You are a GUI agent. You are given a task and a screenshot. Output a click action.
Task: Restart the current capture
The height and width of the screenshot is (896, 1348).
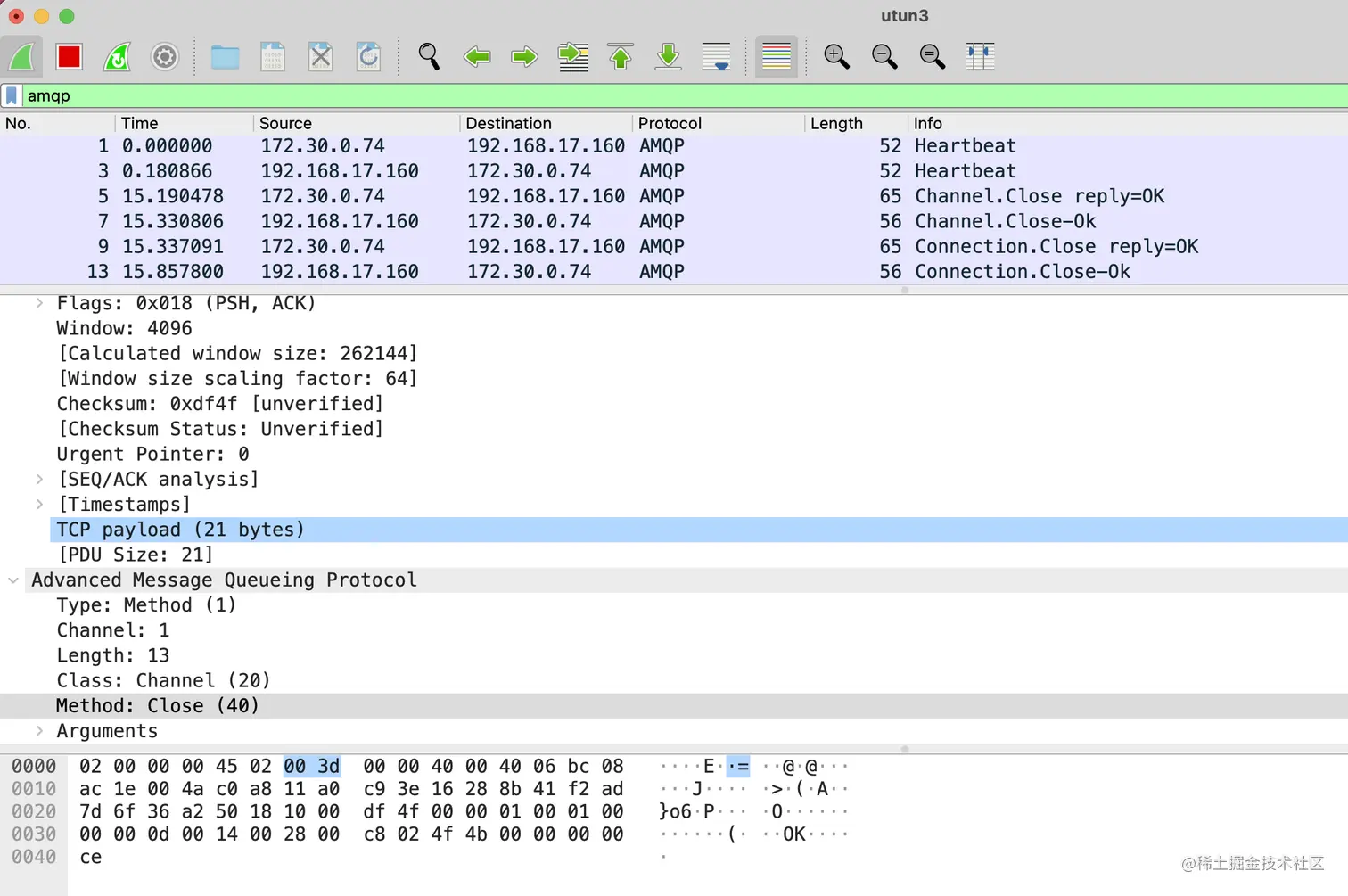[x=117, y=57]
